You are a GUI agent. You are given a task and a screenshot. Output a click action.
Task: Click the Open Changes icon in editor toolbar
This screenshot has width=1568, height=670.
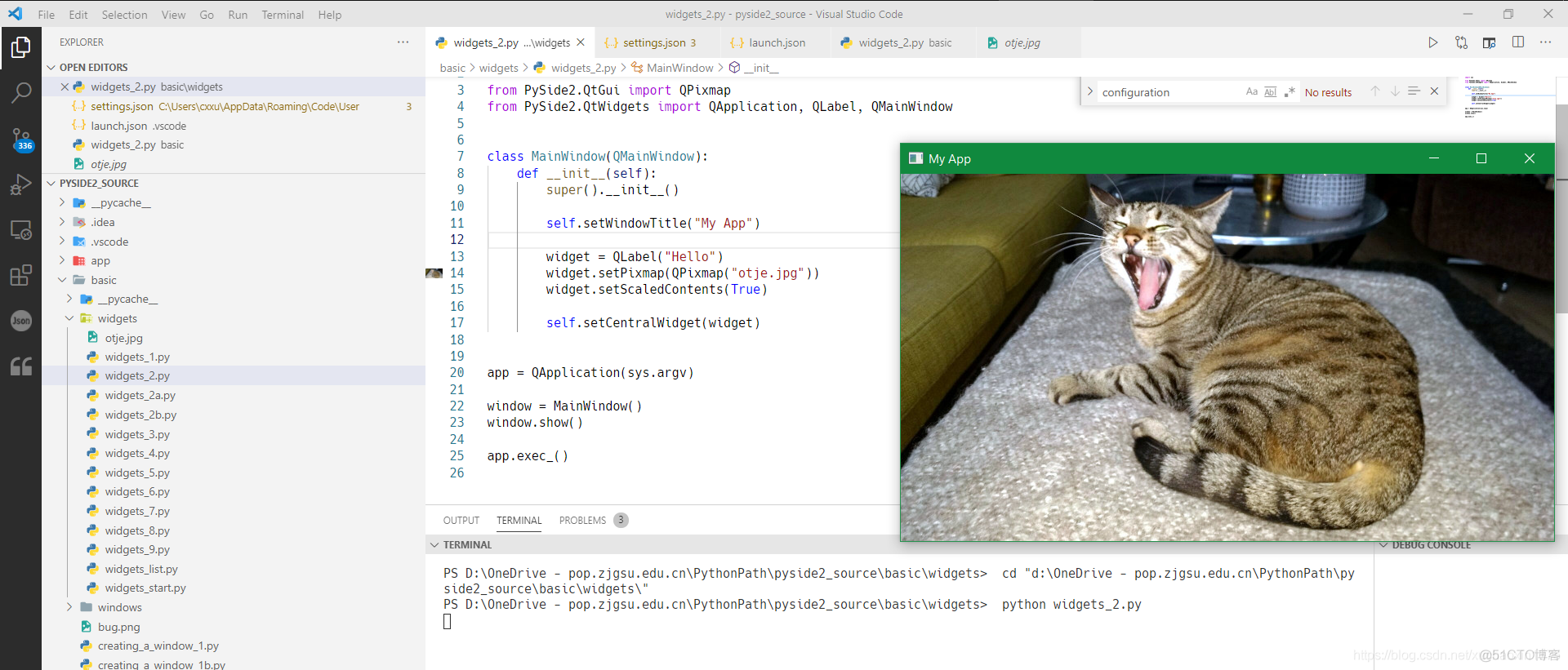[x=1461, y=42]
